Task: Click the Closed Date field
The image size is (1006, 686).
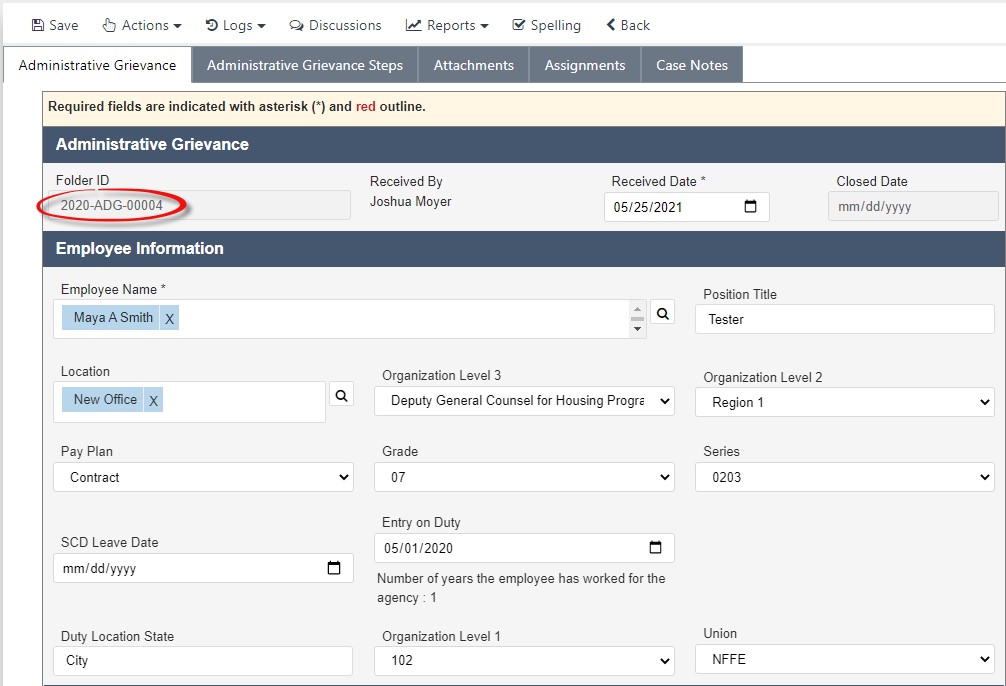Action: tap(912, 207)
